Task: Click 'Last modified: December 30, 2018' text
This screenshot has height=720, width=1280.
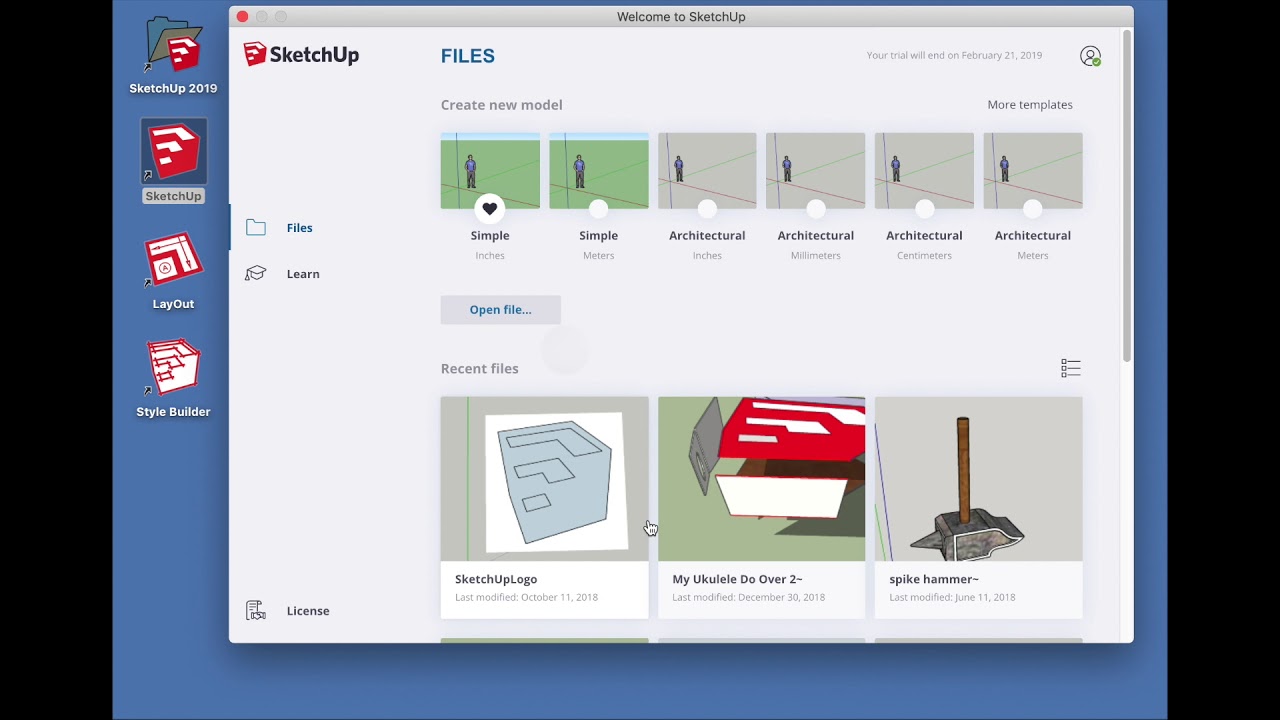Action: [748, 597]
